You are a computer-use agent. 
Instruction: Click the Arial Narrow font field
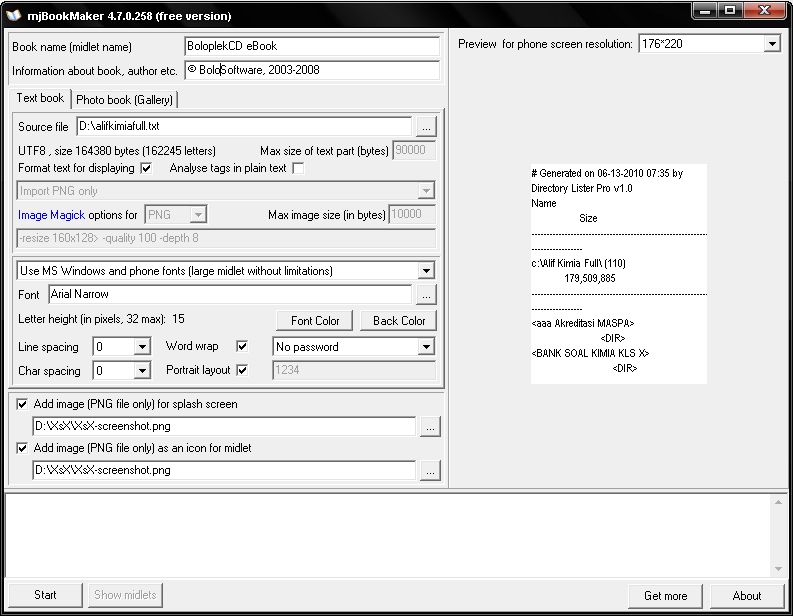230,294
